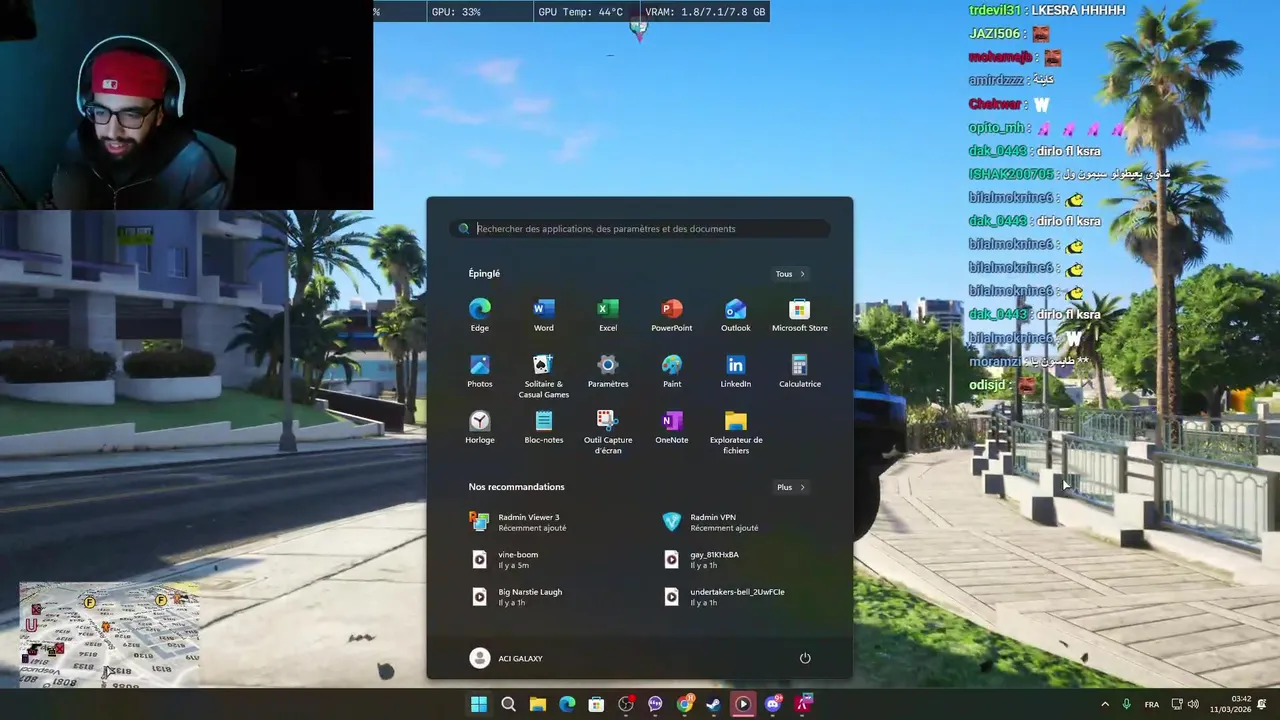Click the microphone tray icon

tap(1127, 704)
